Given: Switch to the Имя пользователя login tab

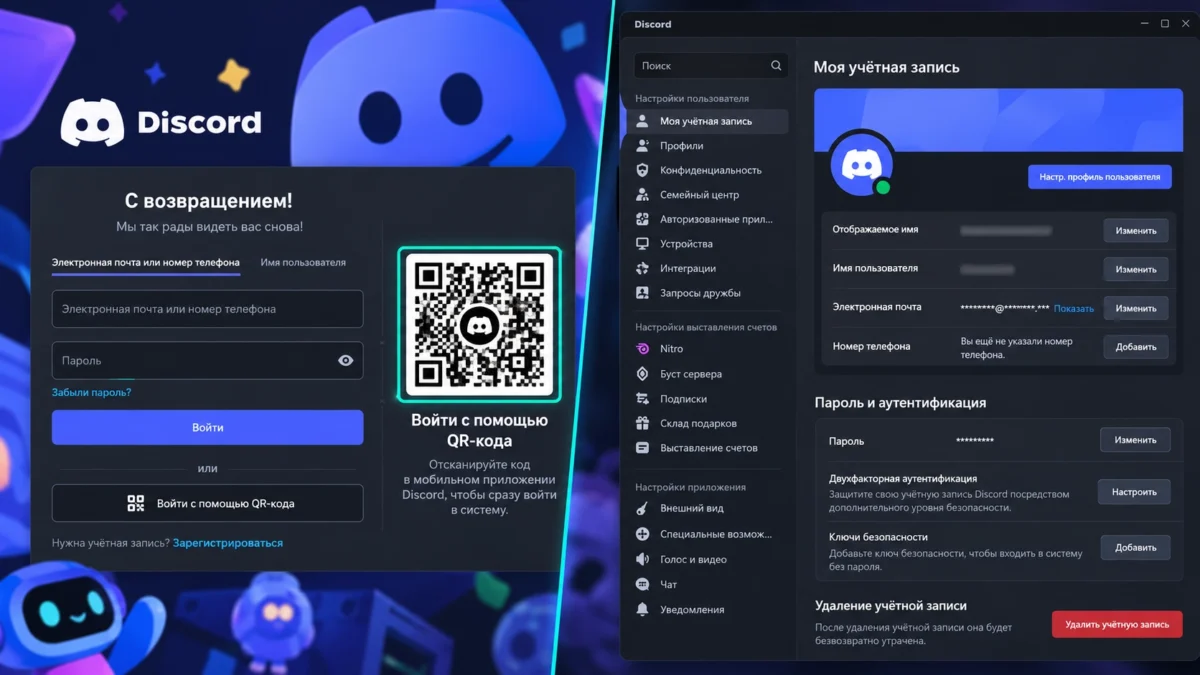Looking at the screenshot, I should tap(303, 263).
